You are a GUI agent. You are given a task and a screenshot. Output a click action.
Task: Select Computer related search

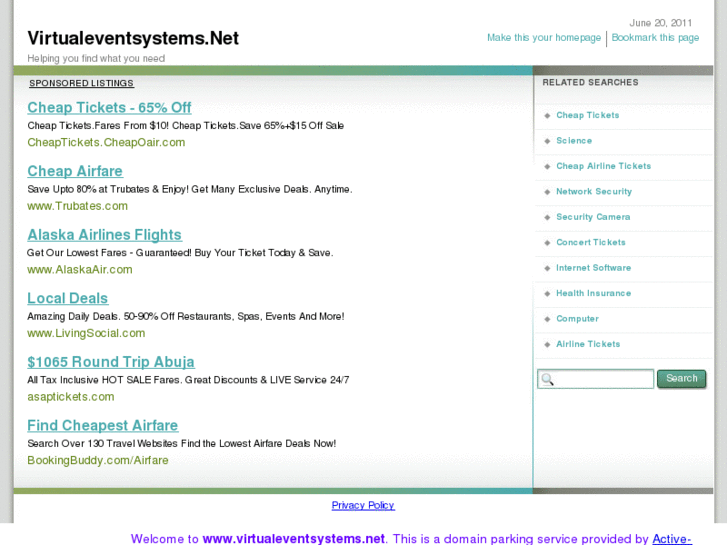[577, 319]
